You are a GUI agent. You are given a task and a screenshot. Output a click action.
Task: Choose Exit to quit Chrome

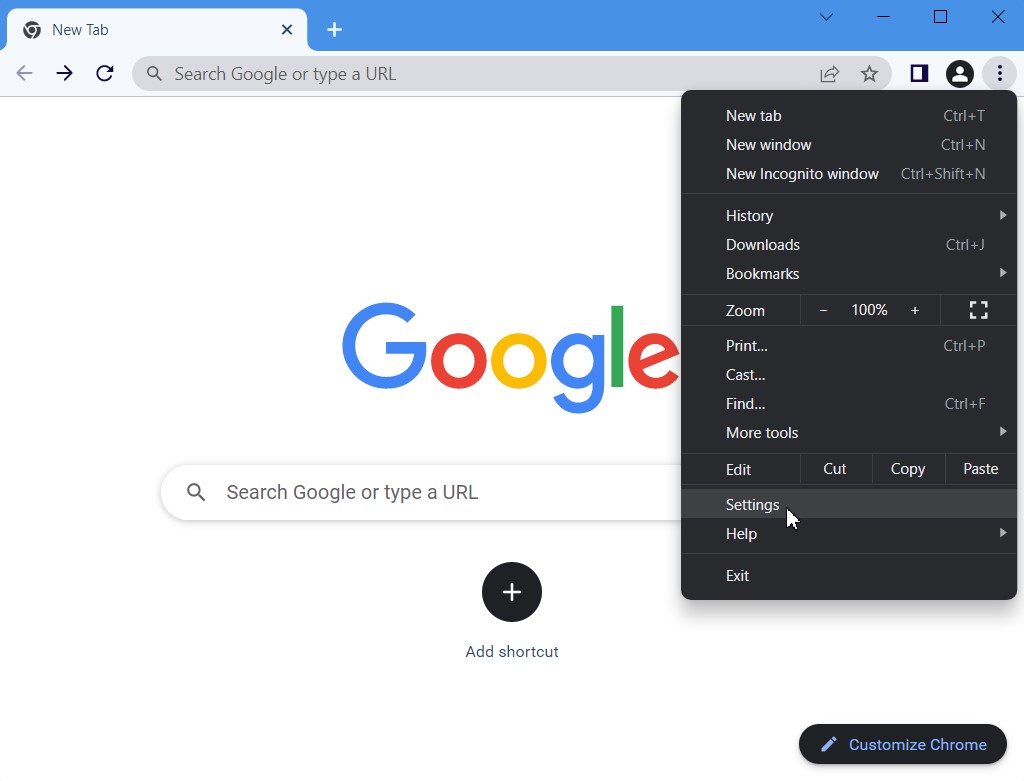pos(848,576)
